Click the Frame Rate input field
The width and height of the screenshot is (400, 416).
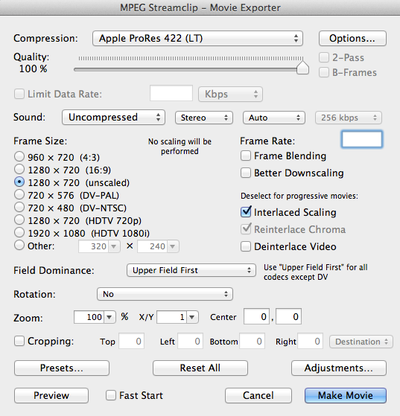(x=362, y=139)
